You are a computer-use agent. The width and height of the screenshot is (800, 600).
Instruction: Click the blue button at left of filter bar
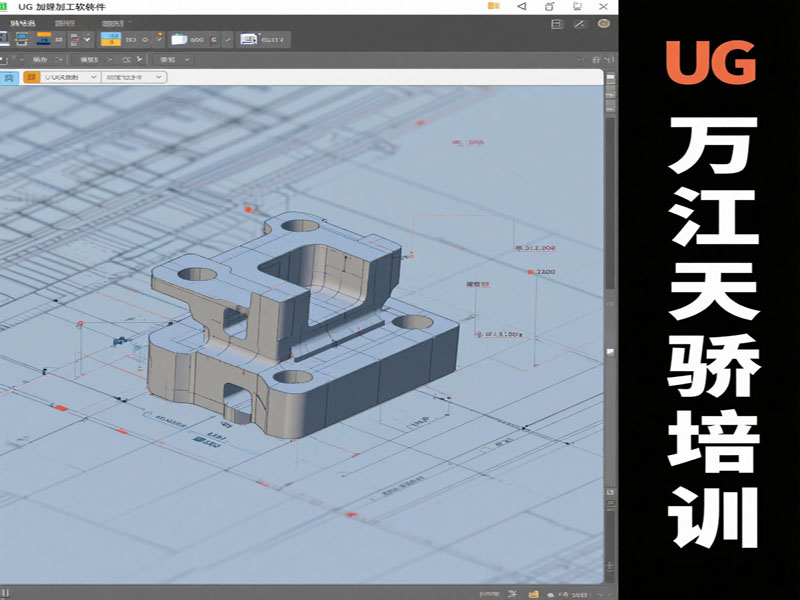[9, 76]
